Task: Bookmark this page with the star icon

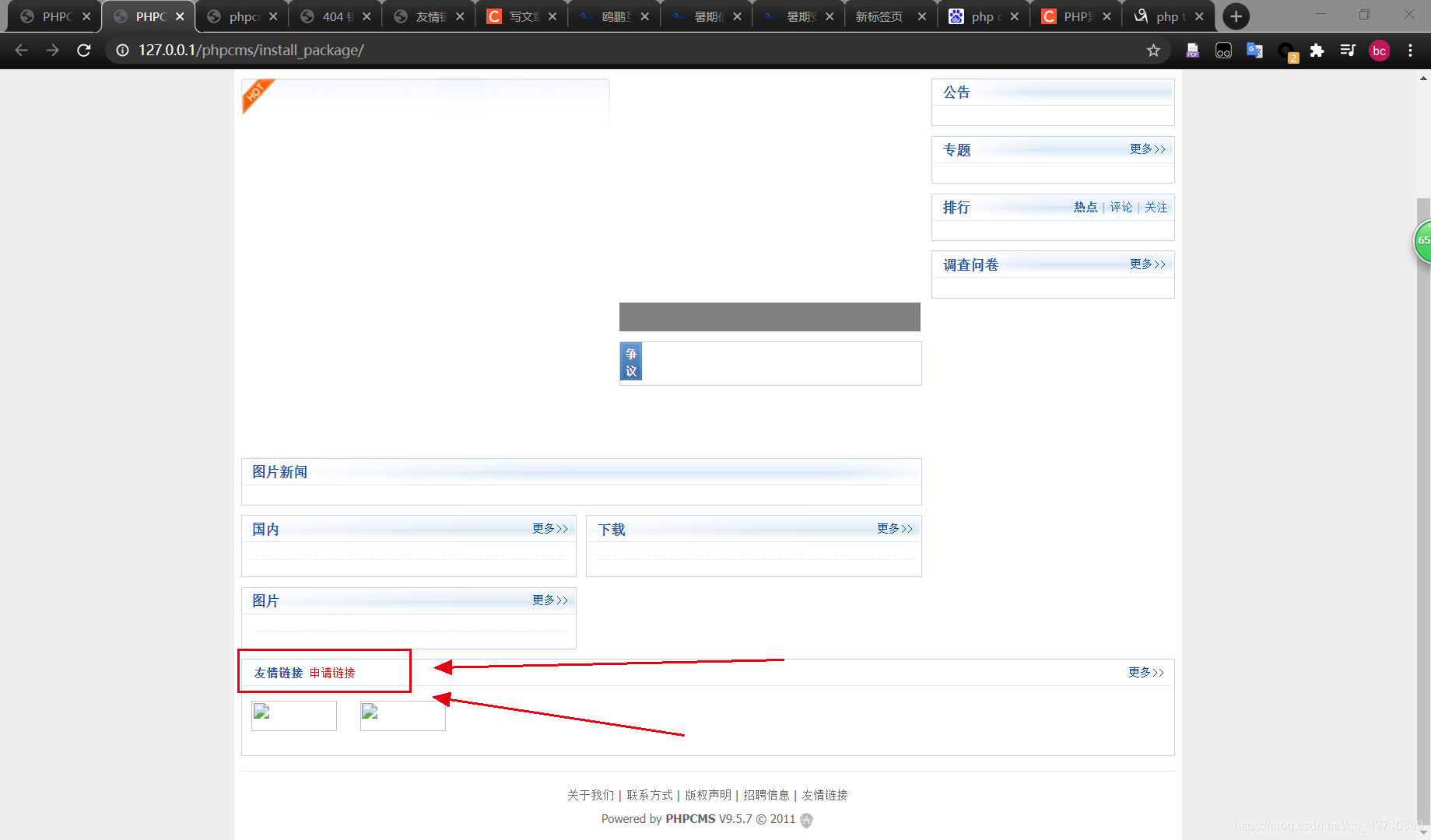Action: [1153, 51]
